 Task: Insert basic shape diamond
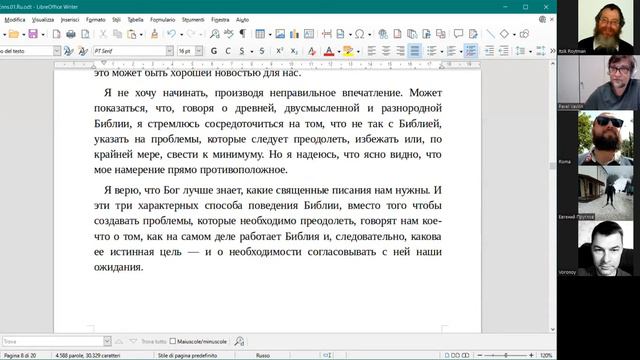(504, 34)
